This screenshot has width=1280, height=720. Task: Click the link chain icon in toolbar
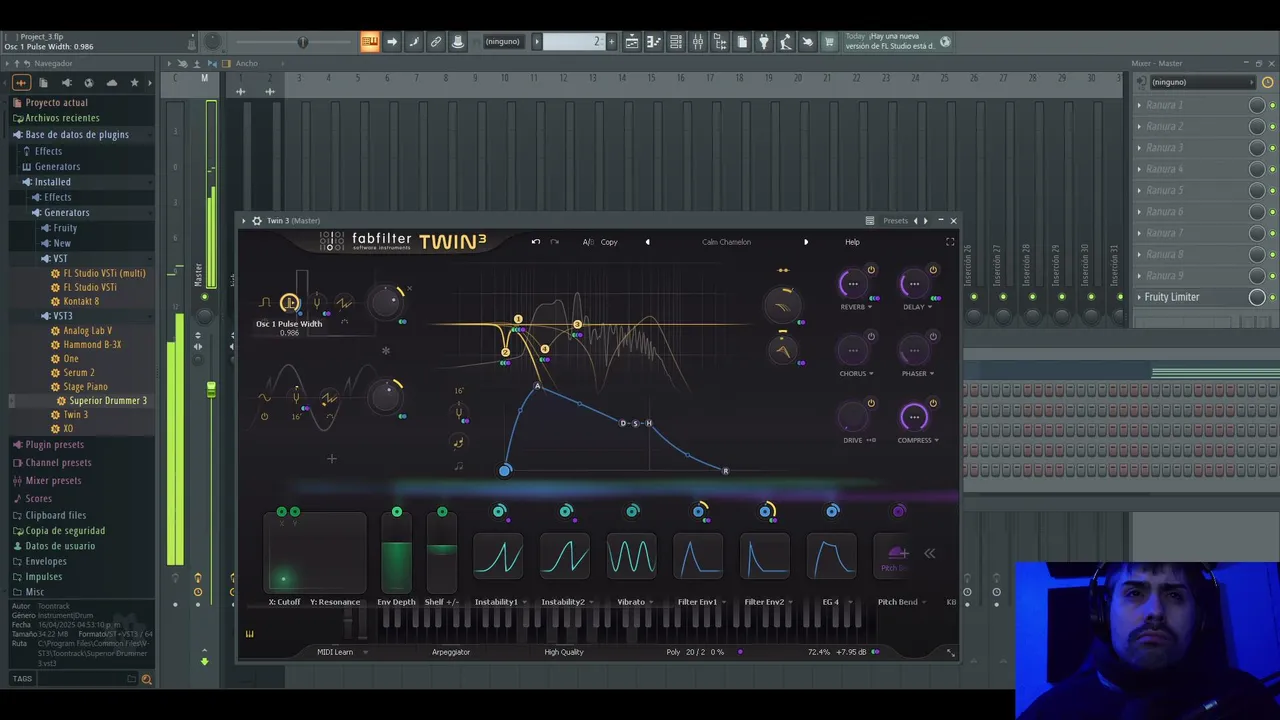(436, 42)
